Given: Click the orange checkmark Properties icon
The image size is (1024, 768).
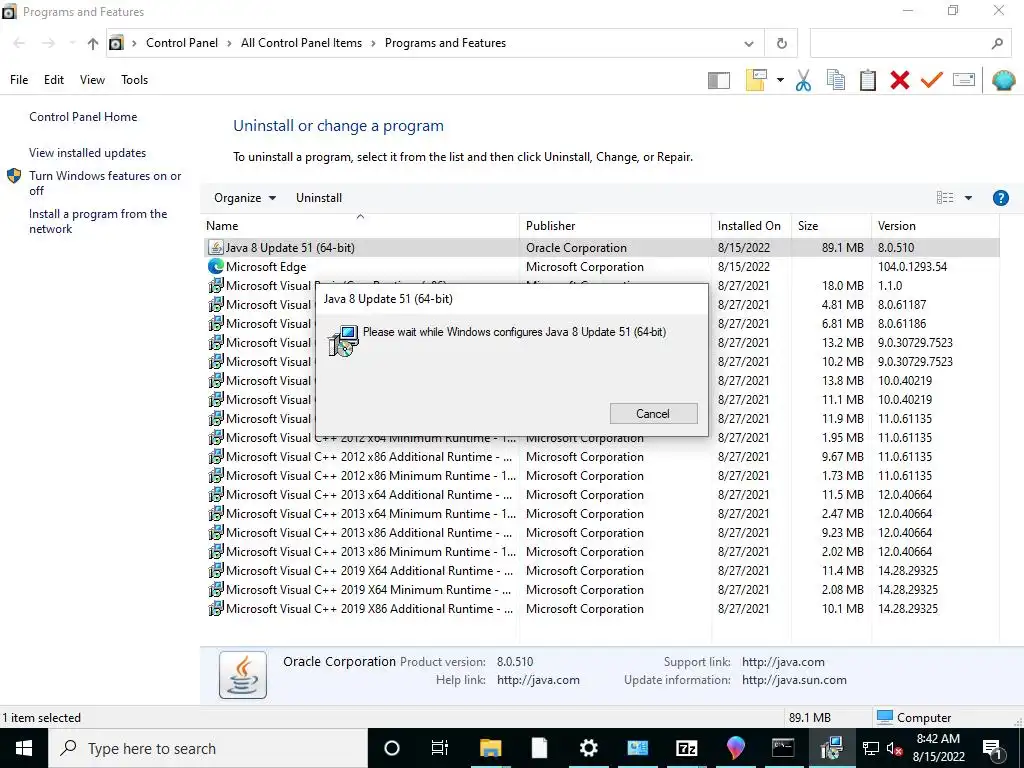Looking at the screenshot, I should (x=932, y=80).
